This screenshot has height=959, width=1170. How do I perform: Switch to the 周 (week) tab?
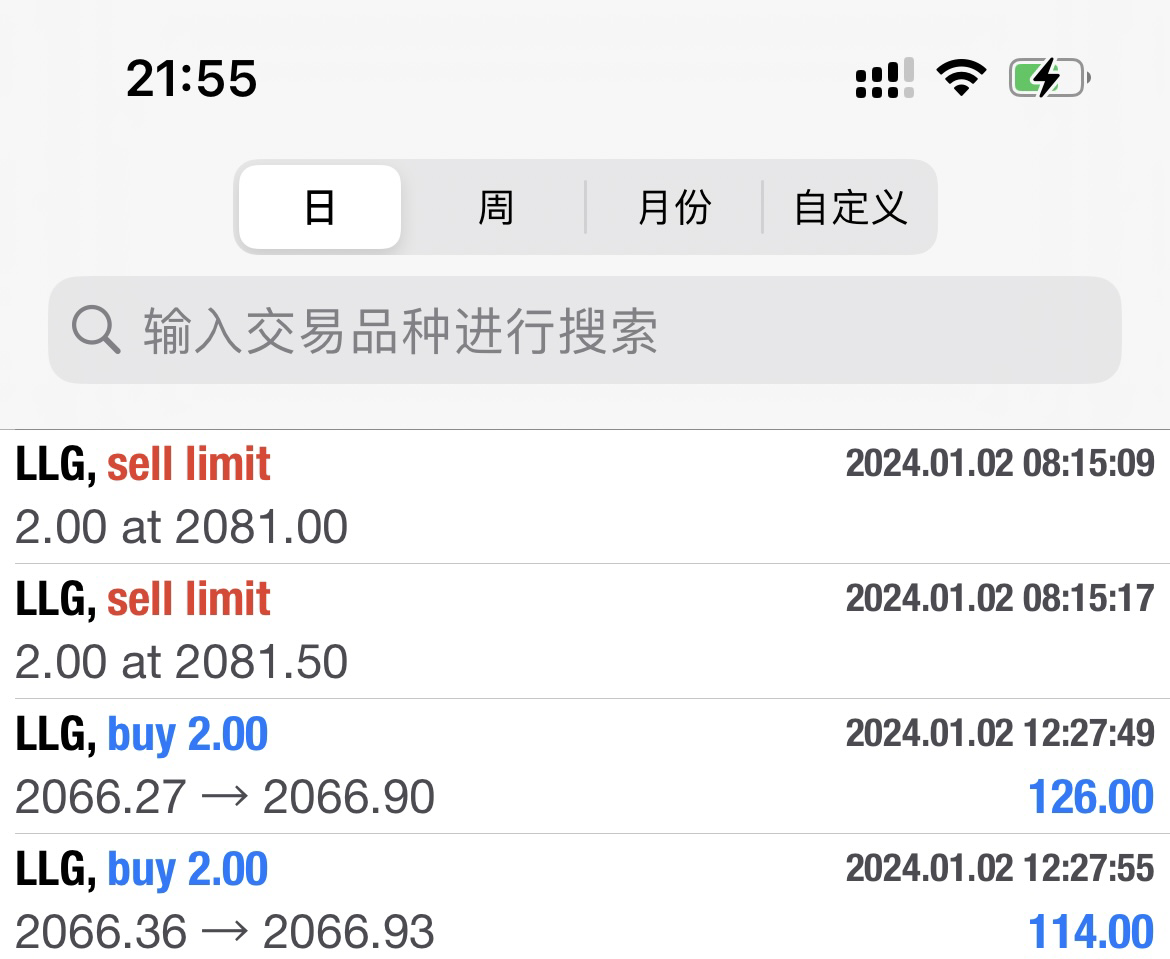(x=495, y=207)
